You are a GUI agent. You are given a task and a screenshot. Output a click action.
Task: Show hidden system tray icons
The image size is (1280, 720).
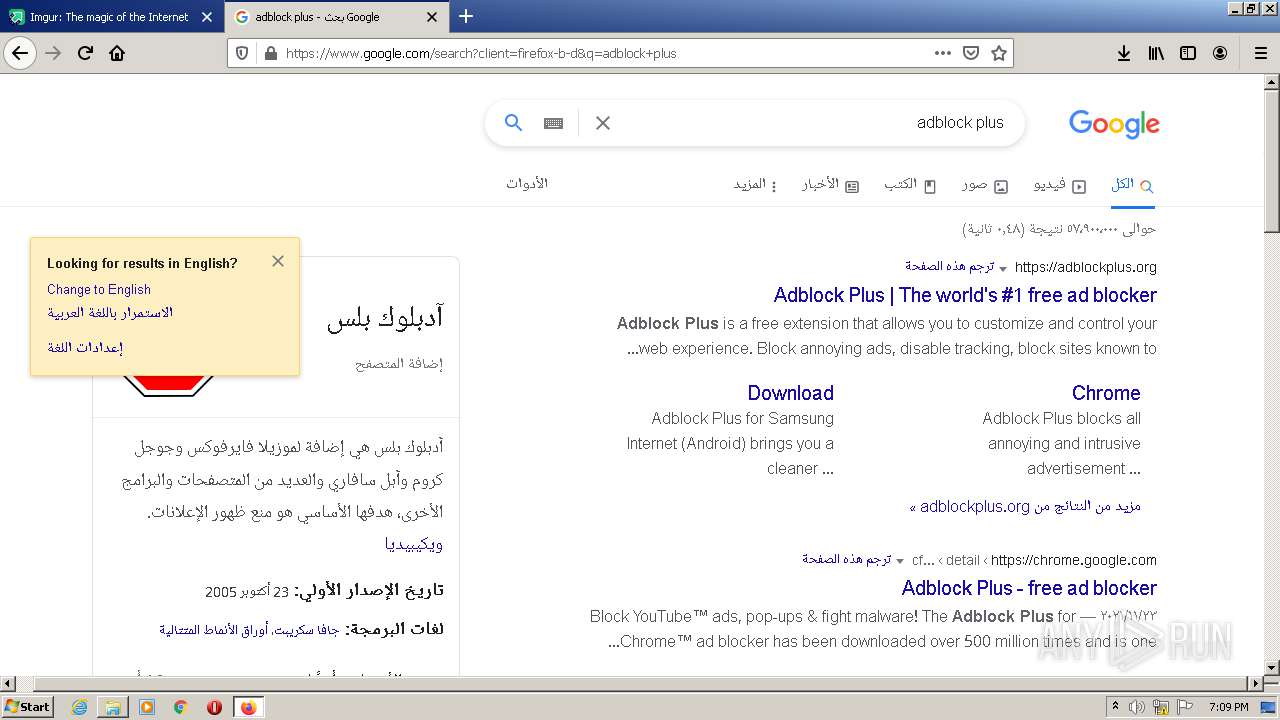pyautogui.click(x=1116, y=707)
